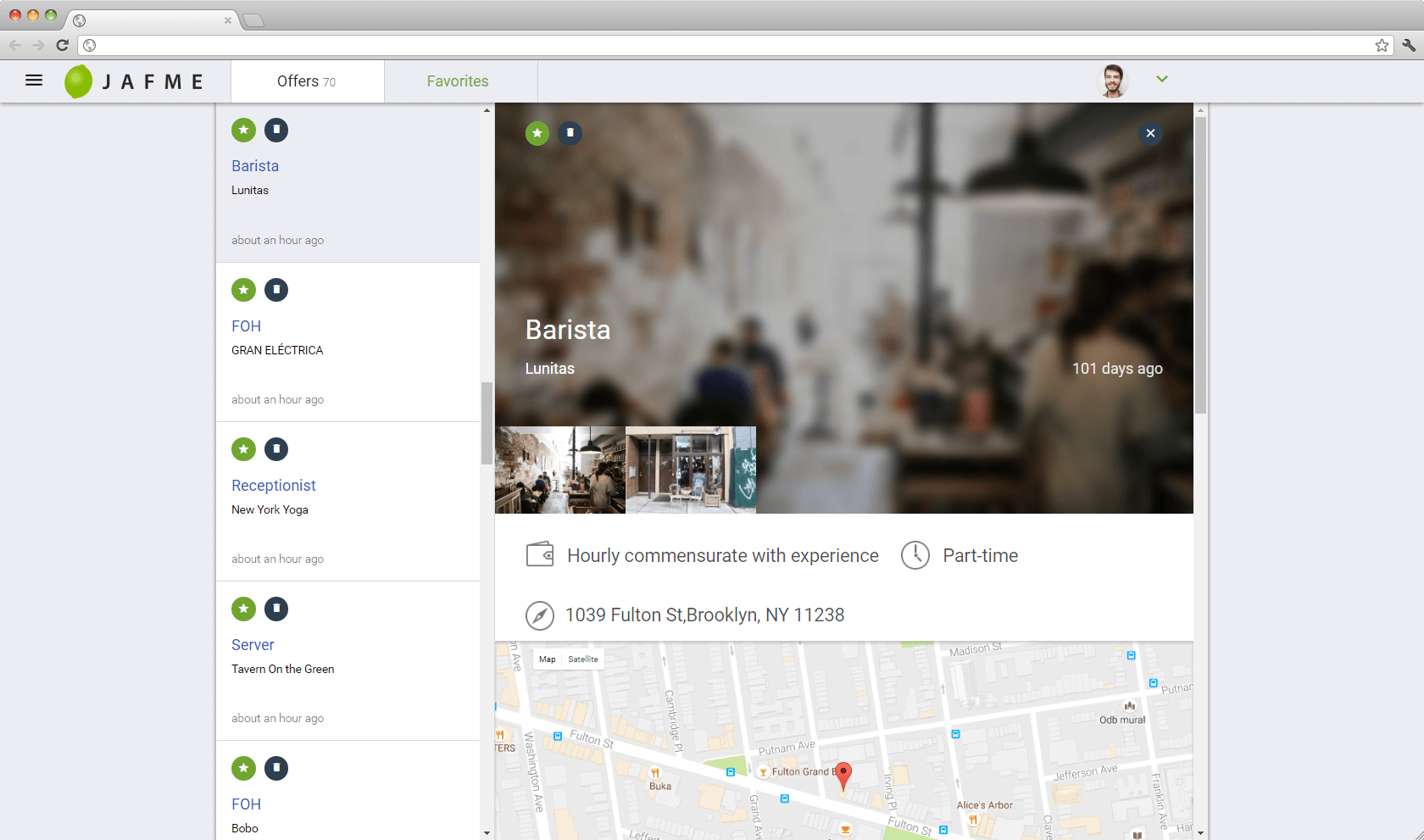Click the JAFME lime logo
The height and width of the screenshot is (840, 1424).
79,81
